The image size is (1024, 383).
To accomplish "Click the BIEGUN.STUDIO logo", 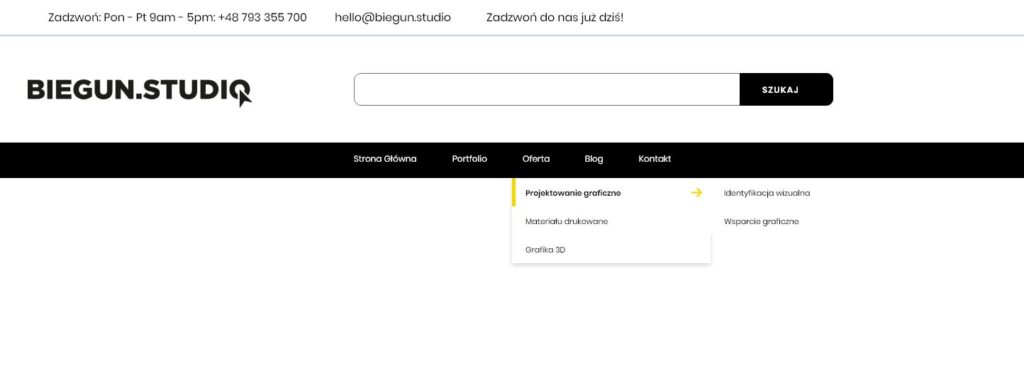I will (x=139, y=92).
